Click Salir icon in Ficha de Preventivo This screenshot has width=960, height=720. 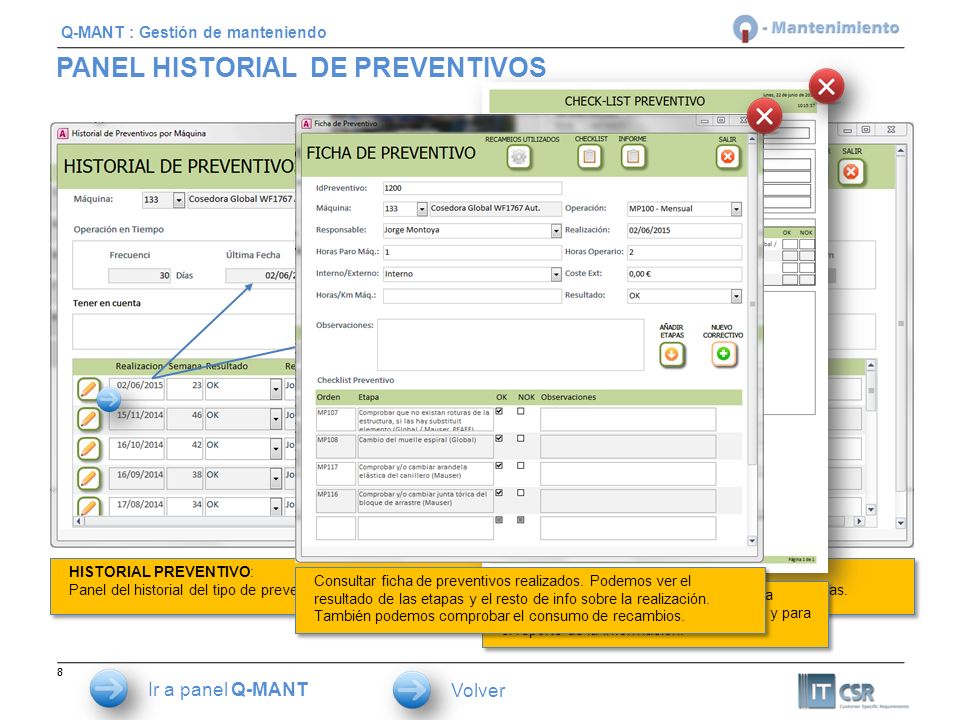pyautogui.click(x=727, y=157)
